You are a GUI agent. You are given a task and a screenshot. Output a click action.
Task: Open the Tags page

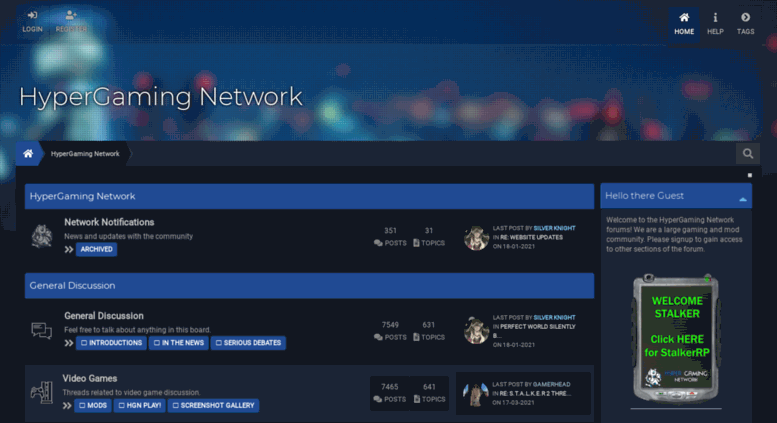coord(745,24)
